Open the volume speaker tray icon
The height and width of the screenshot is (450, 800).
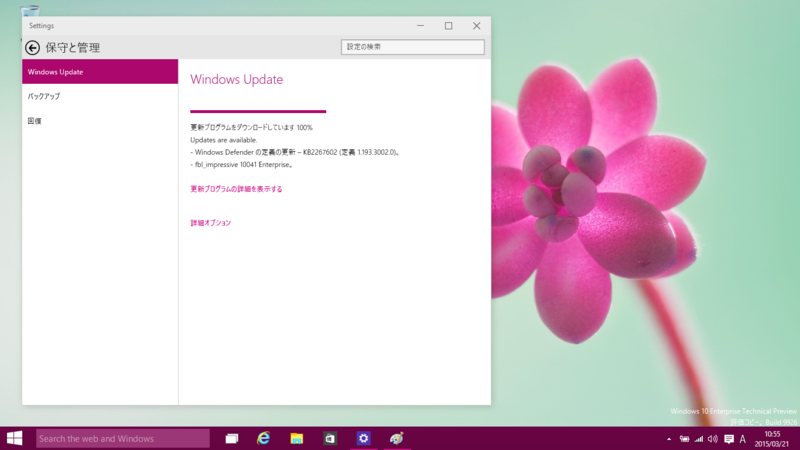[713, 439]
